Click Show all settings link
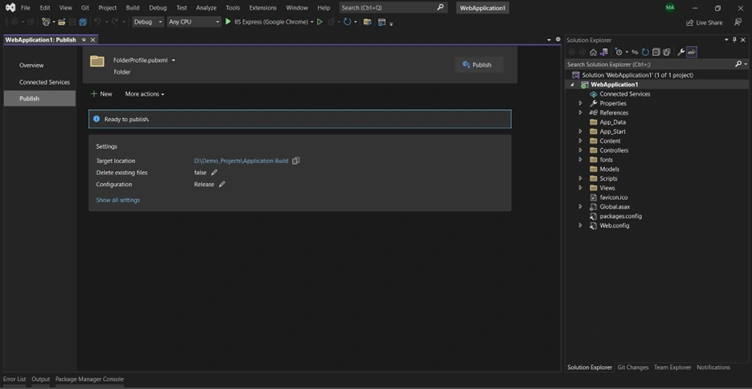Image resolution: width=752 pixels, height=389 pixels. 118,200
